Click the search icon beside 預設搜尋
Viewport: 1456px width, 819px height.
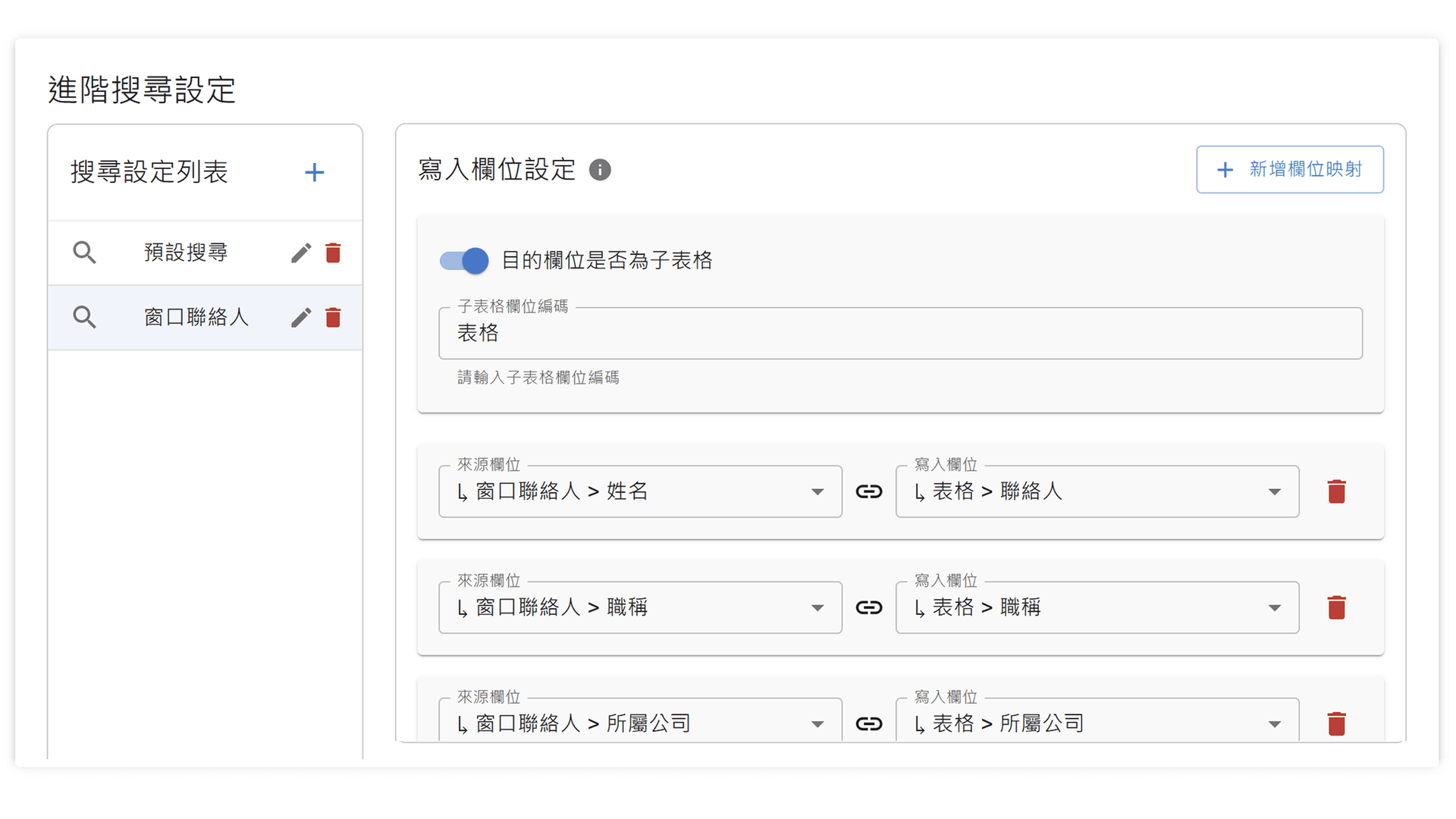click(x=84, y=253)
